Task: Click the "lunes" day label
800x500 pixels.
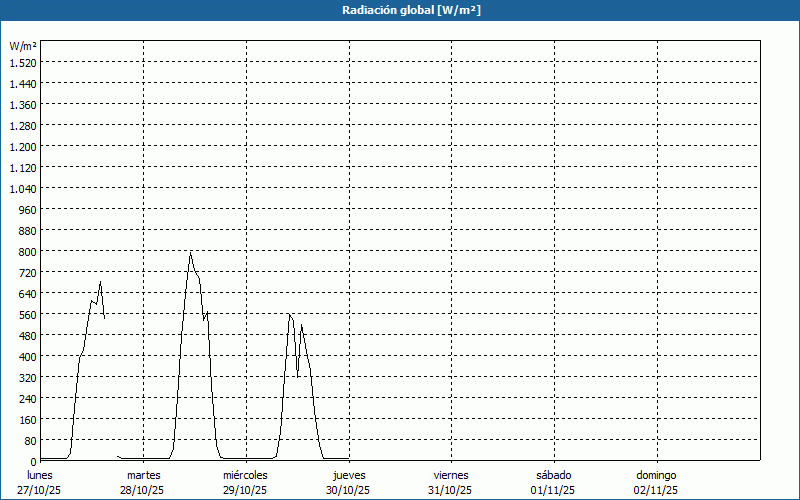Action: click(40, 475)
